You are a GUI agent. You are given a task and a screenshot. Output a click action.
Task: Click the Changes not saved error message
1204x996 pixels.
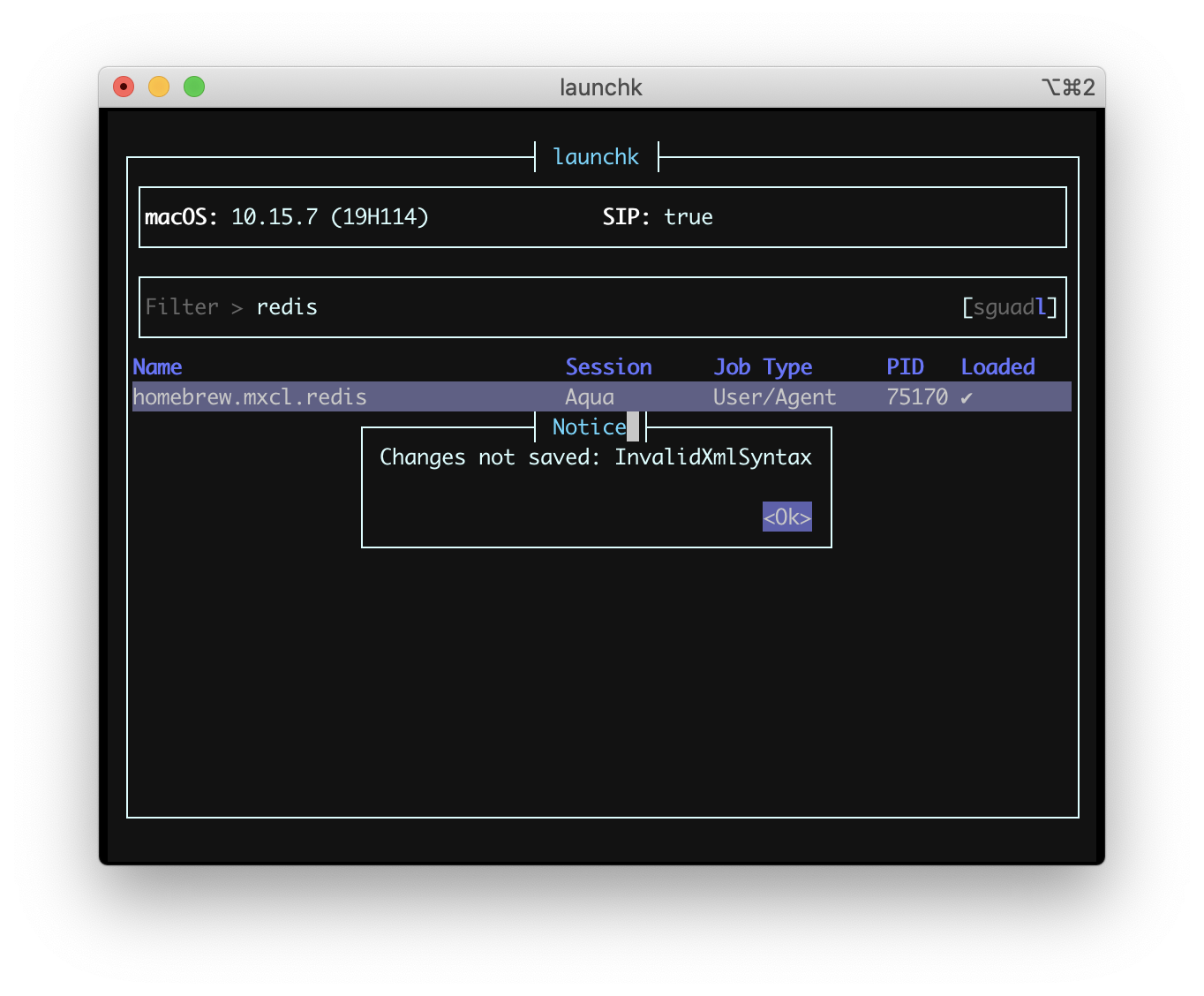[596, 457]
